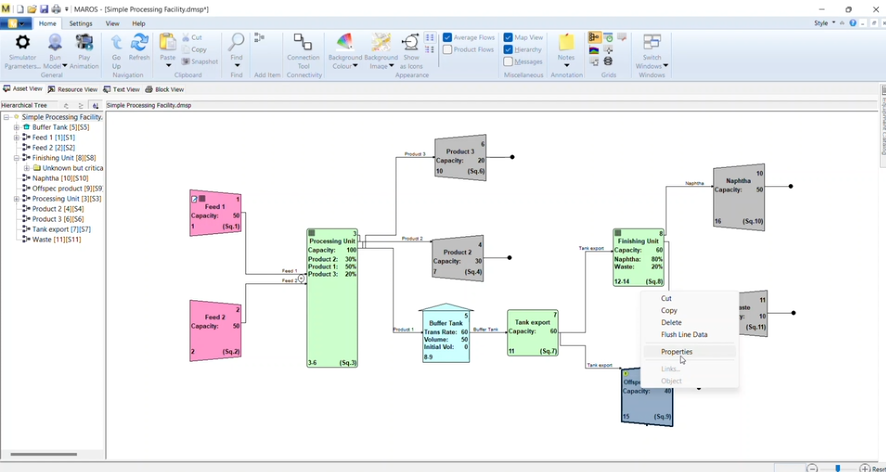This screenshot has width=886, height=472.
Task: Select Waste [11] in the tree
Action: pos(57,240)
